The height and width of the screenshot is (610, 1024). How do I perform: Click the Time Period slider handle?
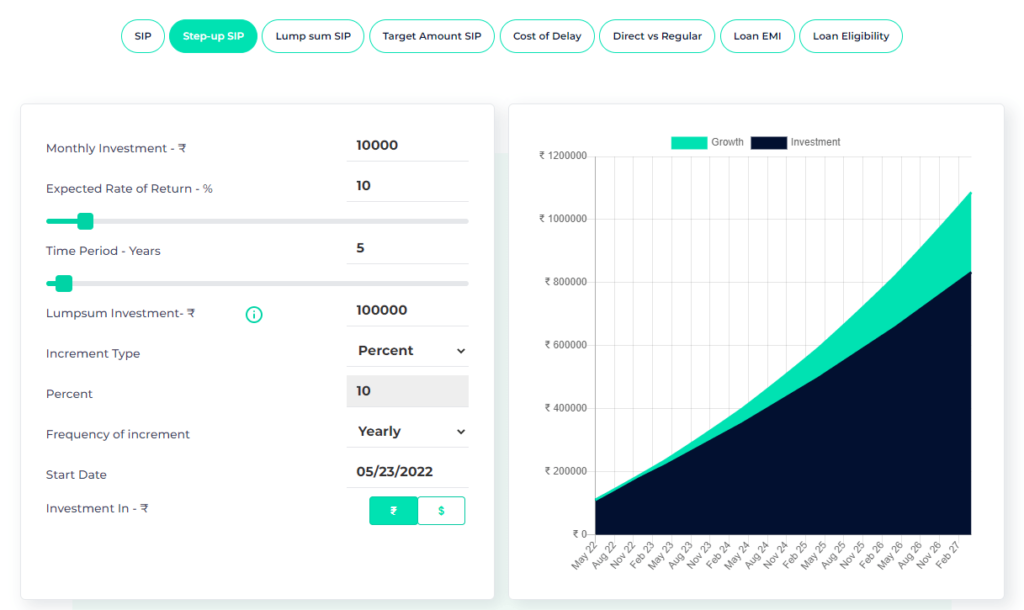[64, 283]
